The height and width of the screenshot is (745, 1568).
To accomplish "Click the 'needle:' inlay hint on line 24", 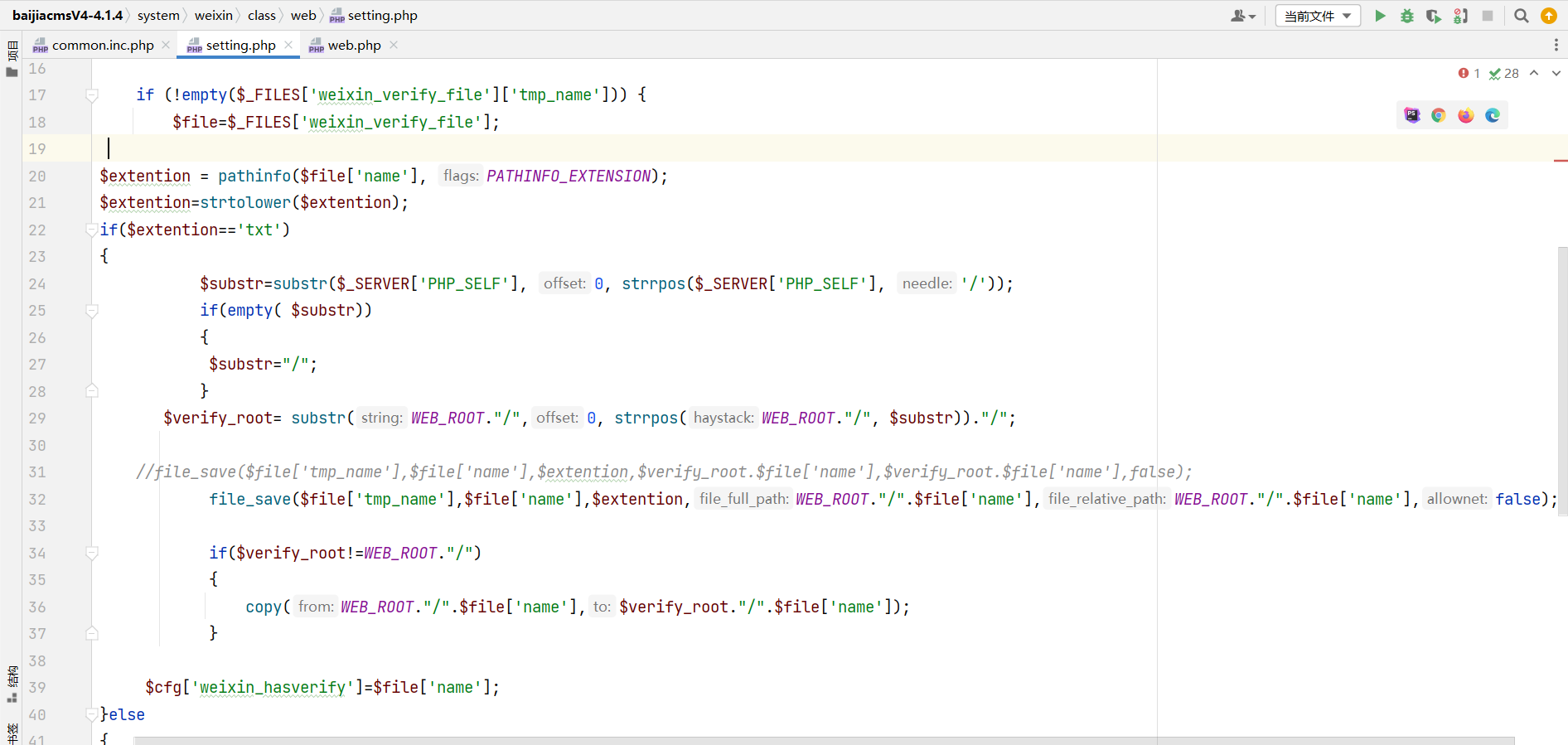I will (927, 283).
